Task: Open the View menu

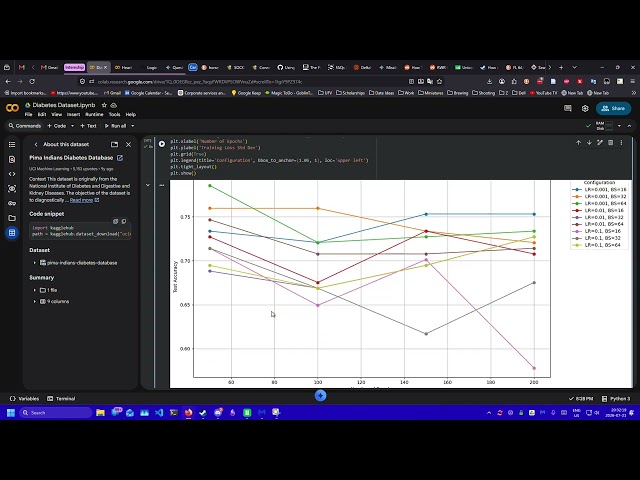Action: coord(56,115)
